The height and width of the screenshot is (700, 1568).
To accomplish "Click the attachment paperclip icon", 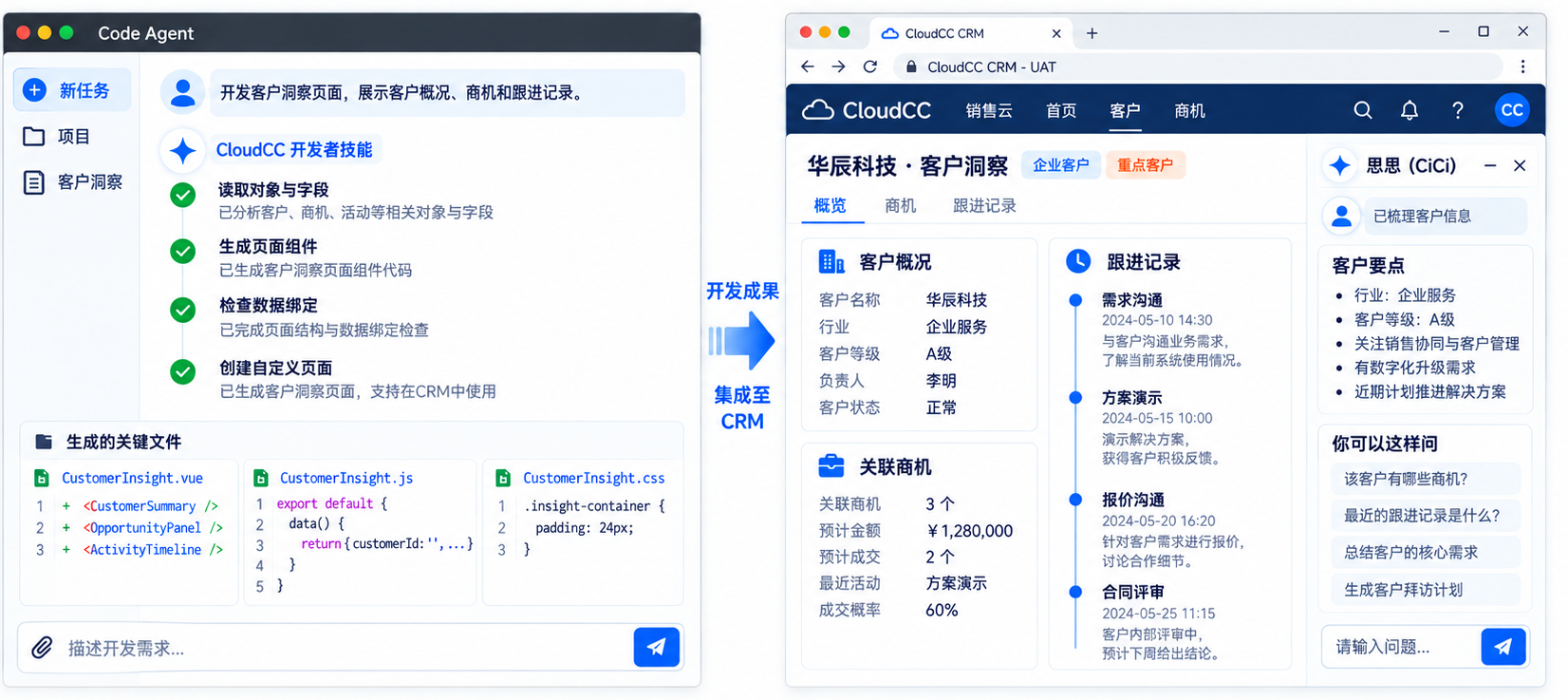I will (x=42, y=648).
